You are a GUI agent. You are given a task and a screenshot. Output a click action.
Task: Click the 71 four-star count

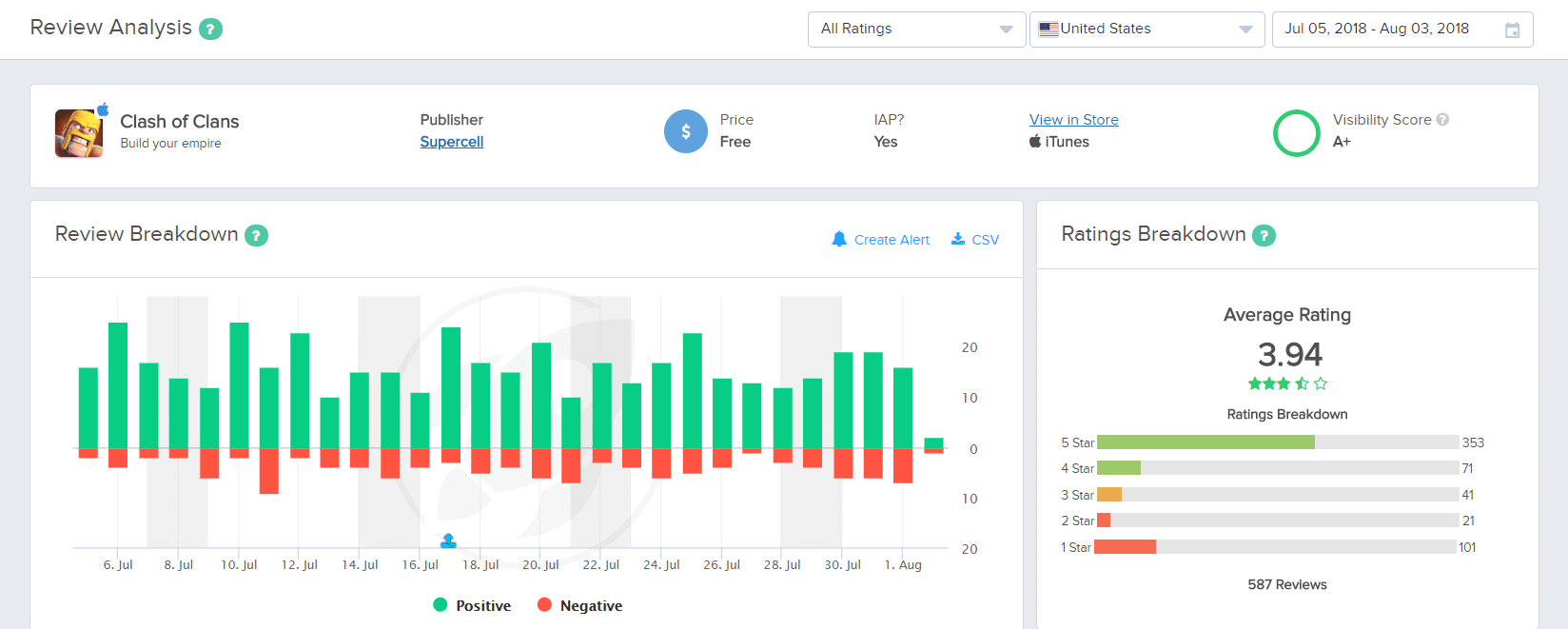click(1468, 468)
